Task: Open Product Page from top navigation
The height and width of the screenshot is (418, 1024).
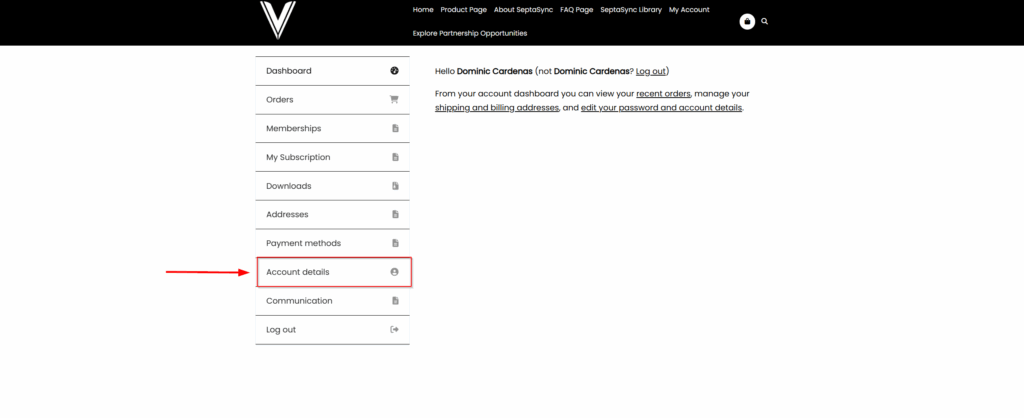Action: point(463,10)
